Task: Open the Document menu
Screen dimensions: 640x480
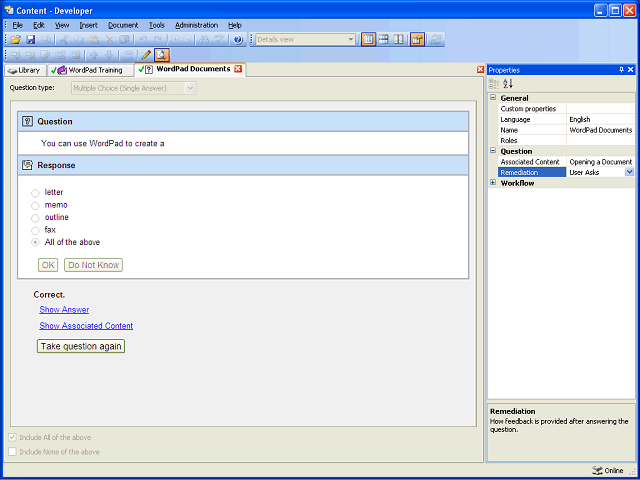Action: [123, 25]
